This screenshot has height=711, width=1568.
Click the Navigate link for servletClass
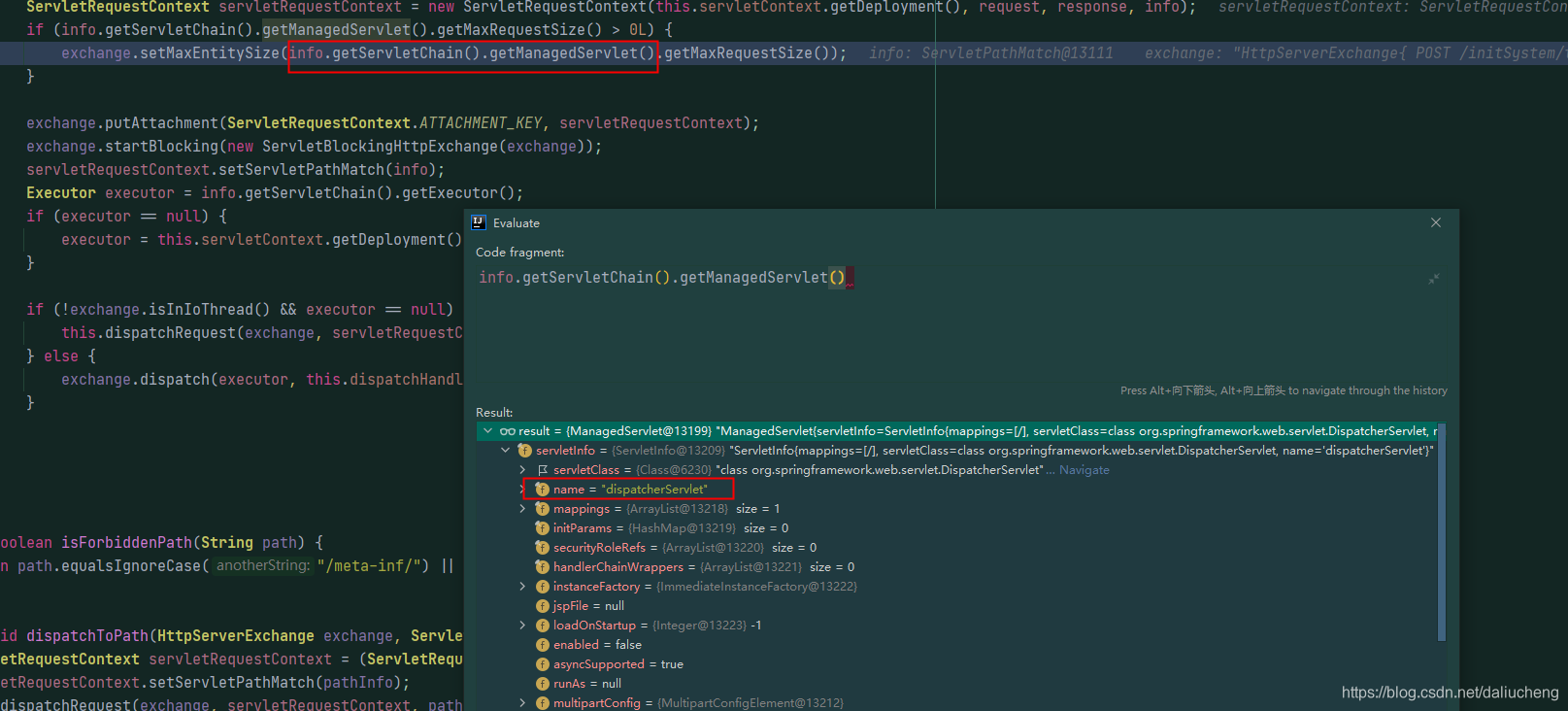pyautogui.click(x=1084, y=469)
